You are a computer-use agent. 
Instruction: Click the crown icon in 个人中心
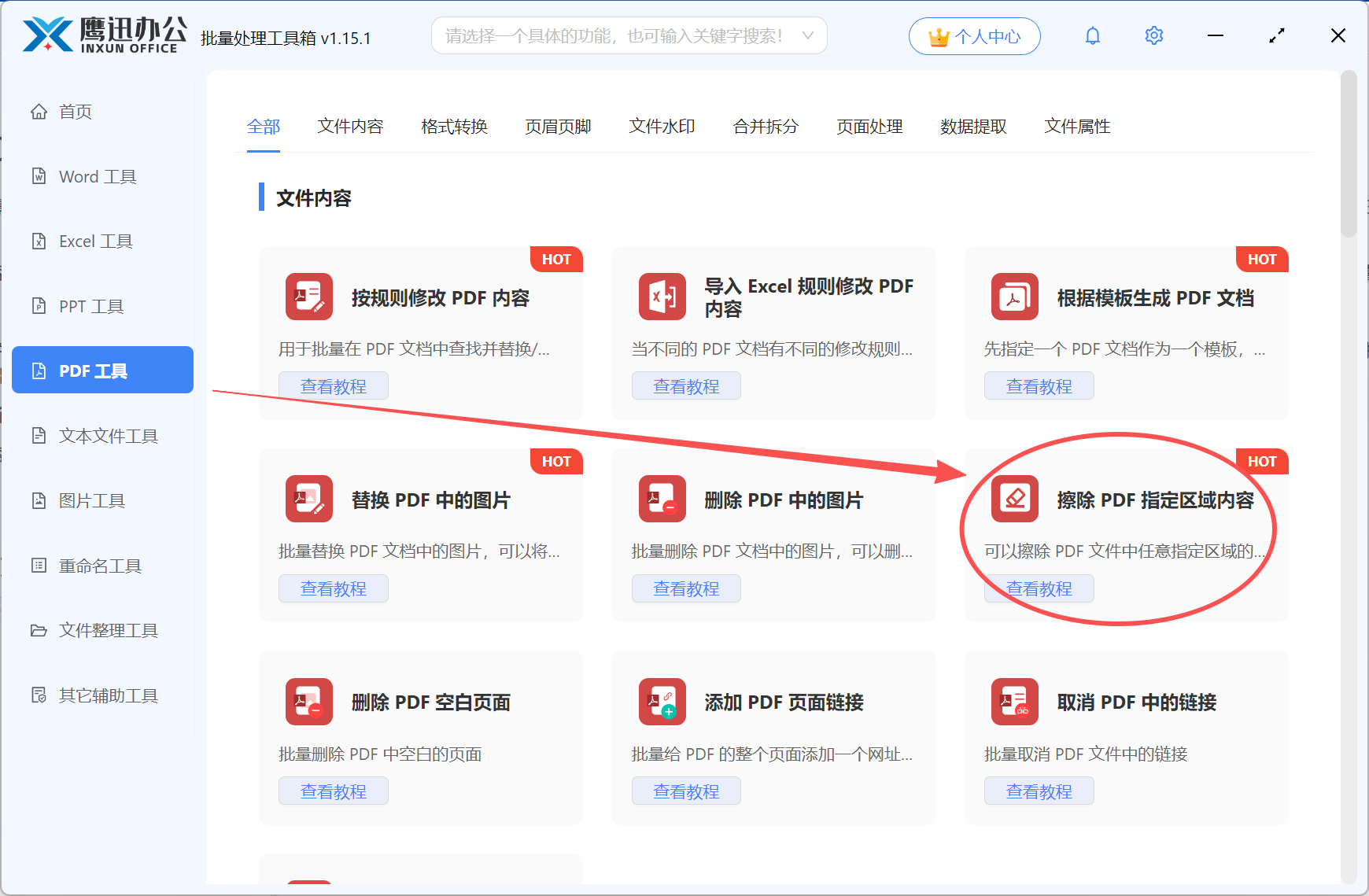939,37
